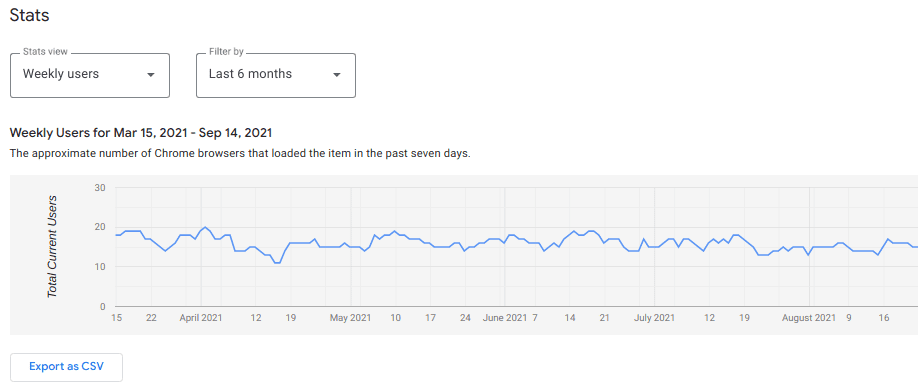Image resolution: width=918 pixels, height=392 pixels.
Task: Open the Stats view dropdown arrow
Action: click(150, 75)
